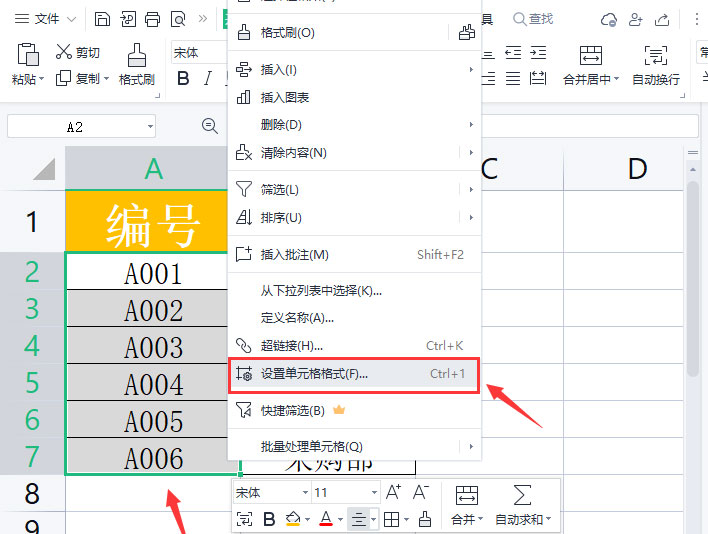Image resolution: width=708 pixels, height=534 pixels.
Task: Click the 编号 header cell
Action: (x=147, y=222)
